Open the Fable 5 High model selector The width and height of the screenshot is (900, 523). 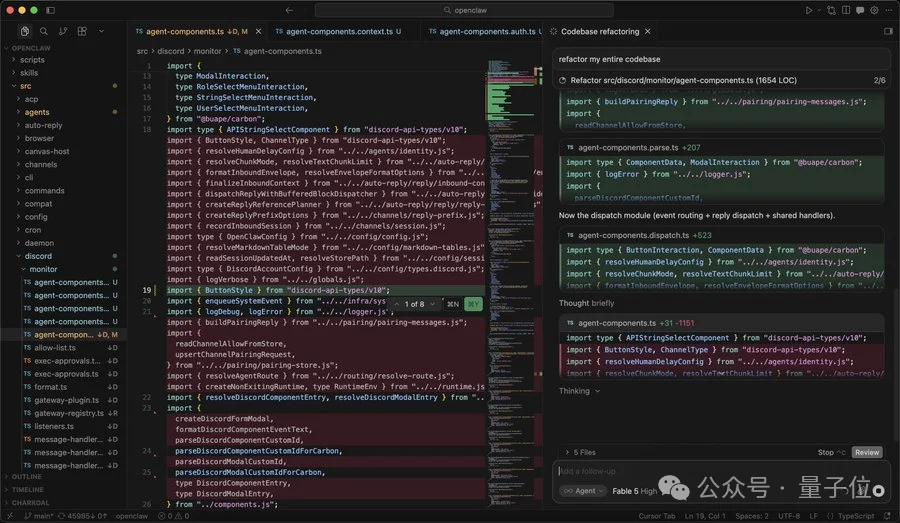634,491
